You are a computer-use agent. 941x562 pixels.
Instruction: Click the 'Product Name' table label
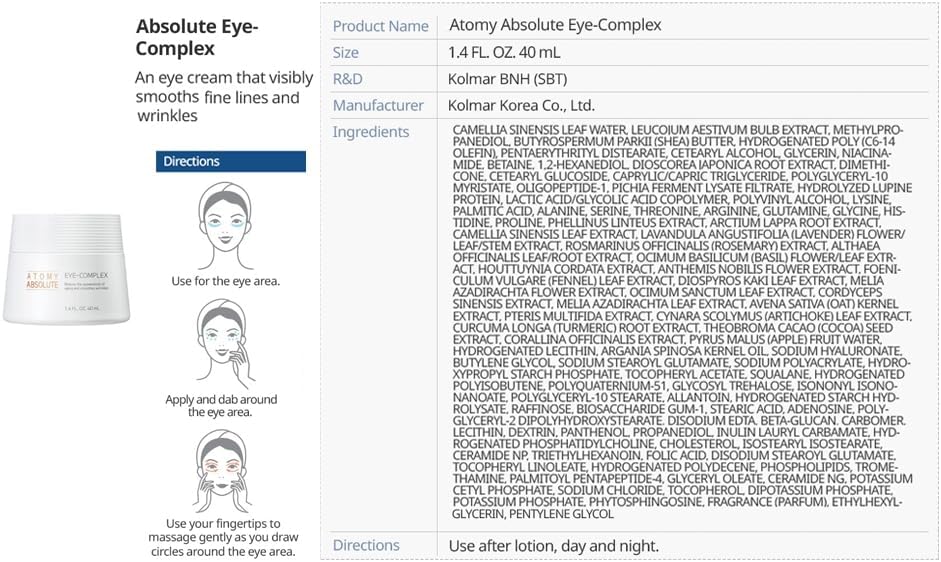coord(380,26)
